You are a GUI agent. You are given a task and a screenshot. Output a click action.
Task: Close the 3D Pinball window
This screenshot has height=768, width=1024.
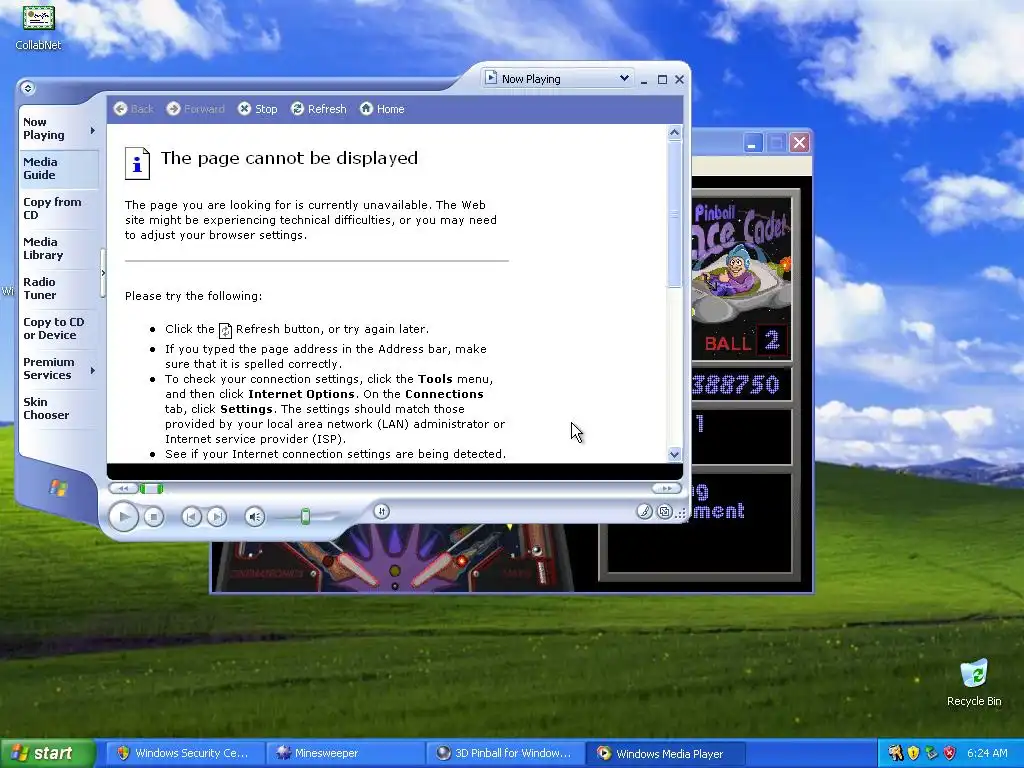(x=799, y=142)
